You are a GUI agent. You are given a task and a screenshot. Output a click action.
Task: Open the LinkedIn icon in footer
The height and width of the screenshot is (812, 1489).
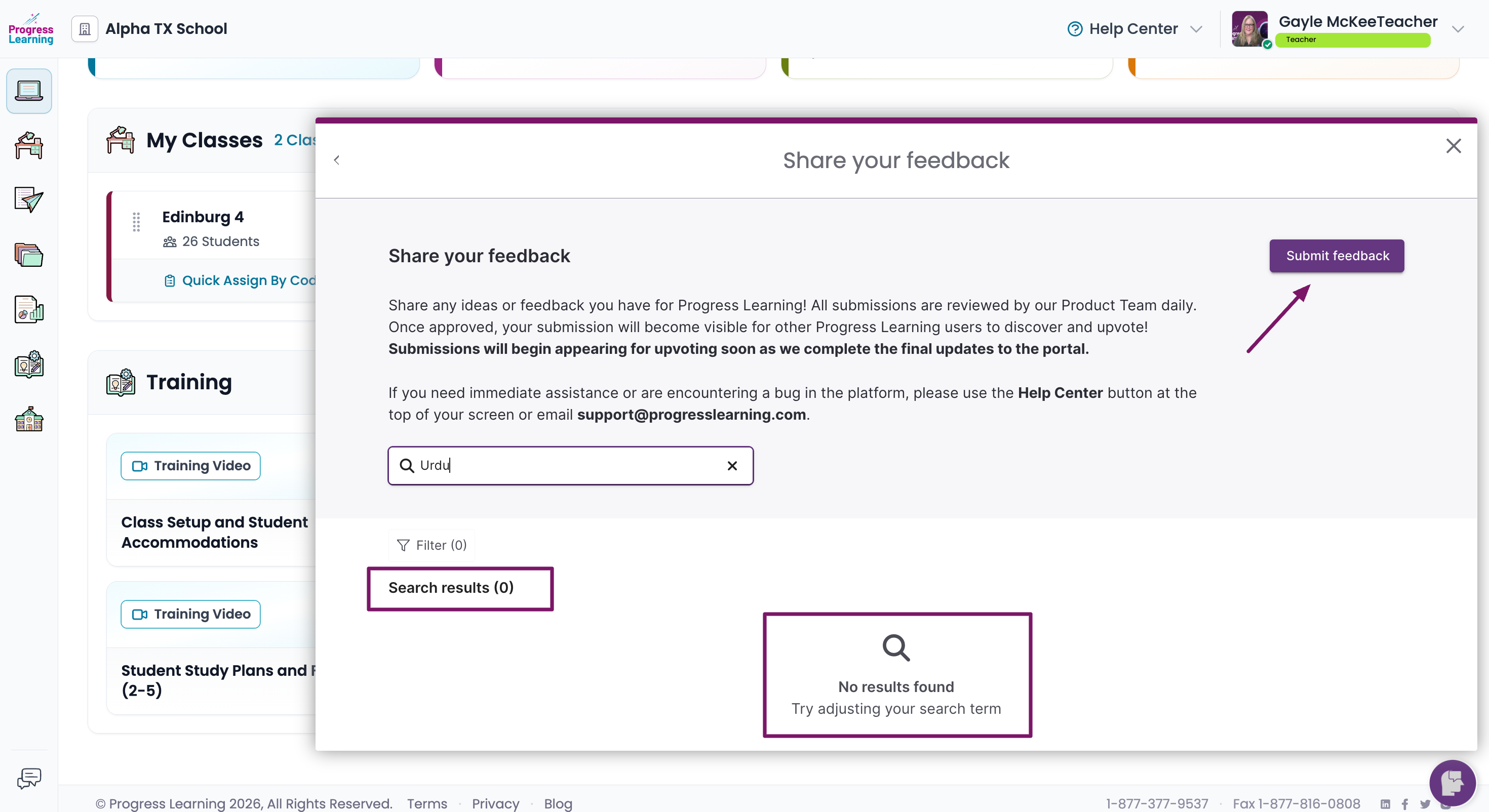point(1385,804)
